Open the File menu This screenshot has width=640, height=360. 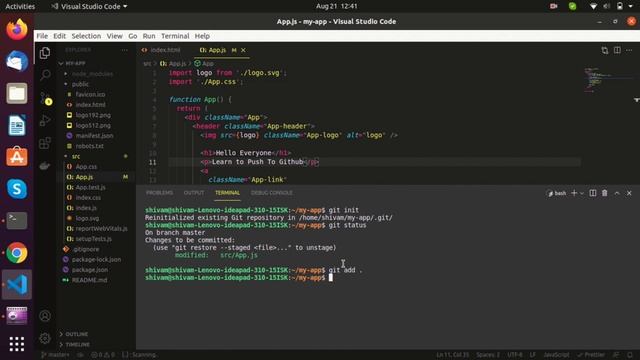pos(42,36)
